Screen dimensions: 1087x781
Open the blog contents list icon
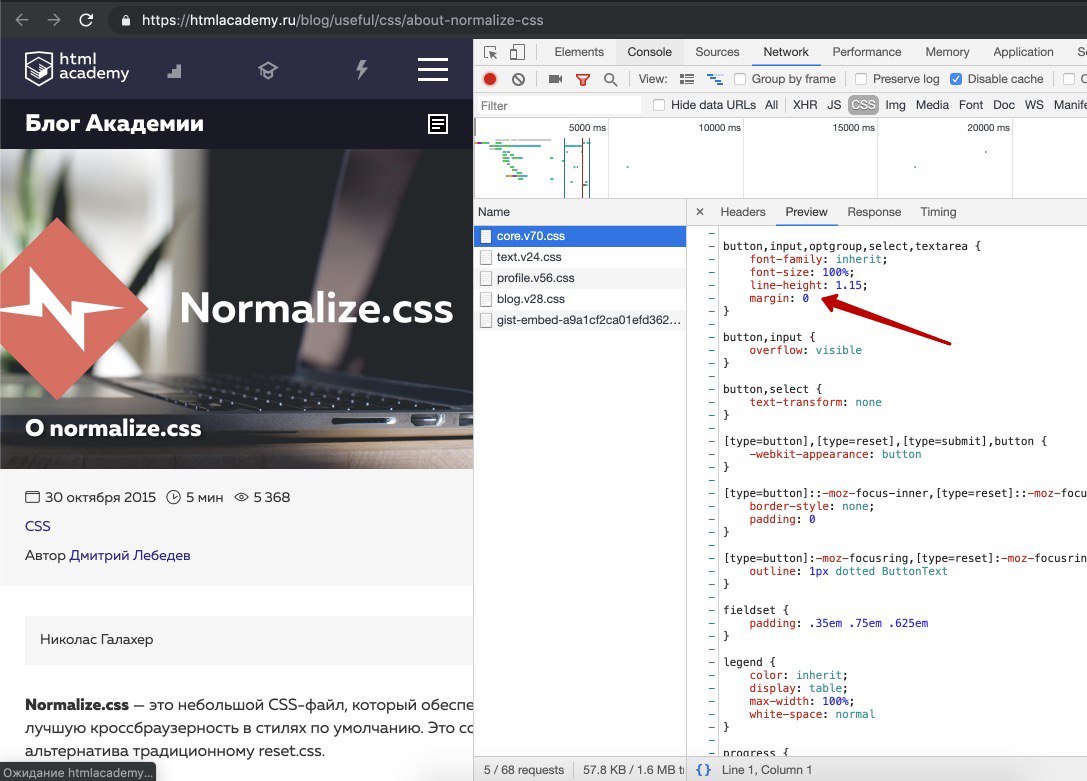pos(438,124)
